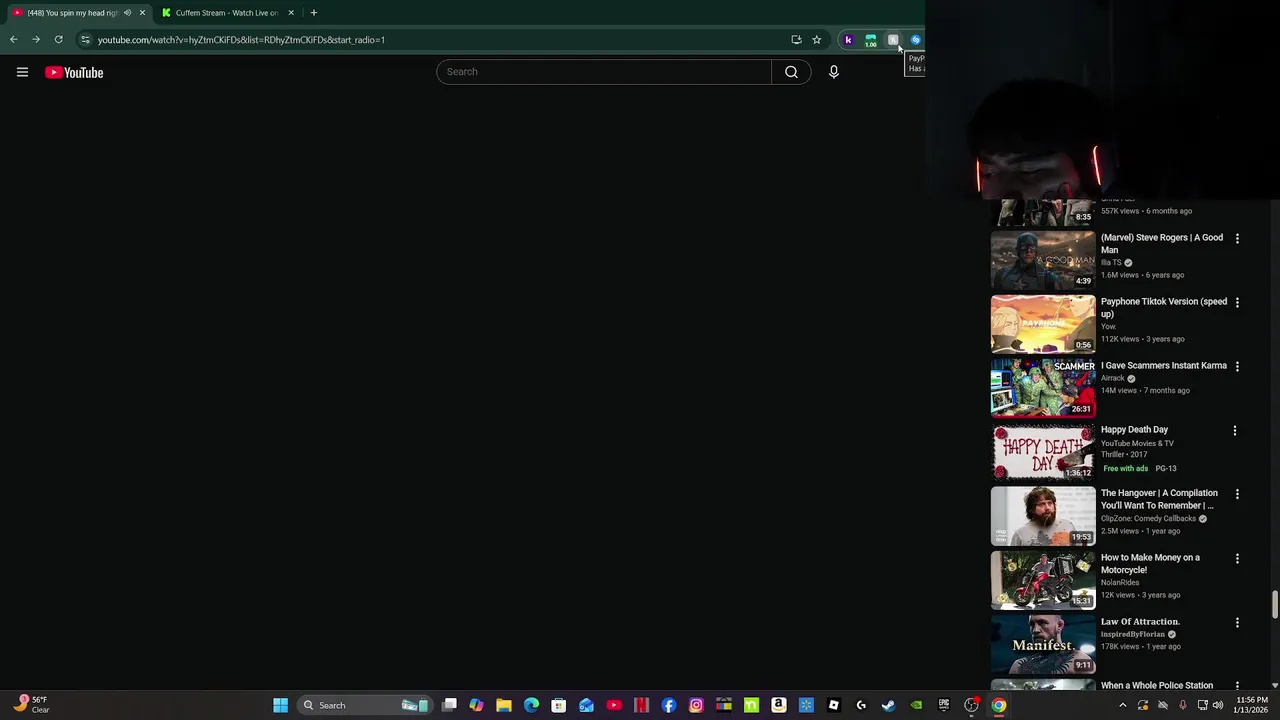This screenshot has width=1280, height=720.
Task: Open YouTube app icon in taskbar
Action: point(614,705)
